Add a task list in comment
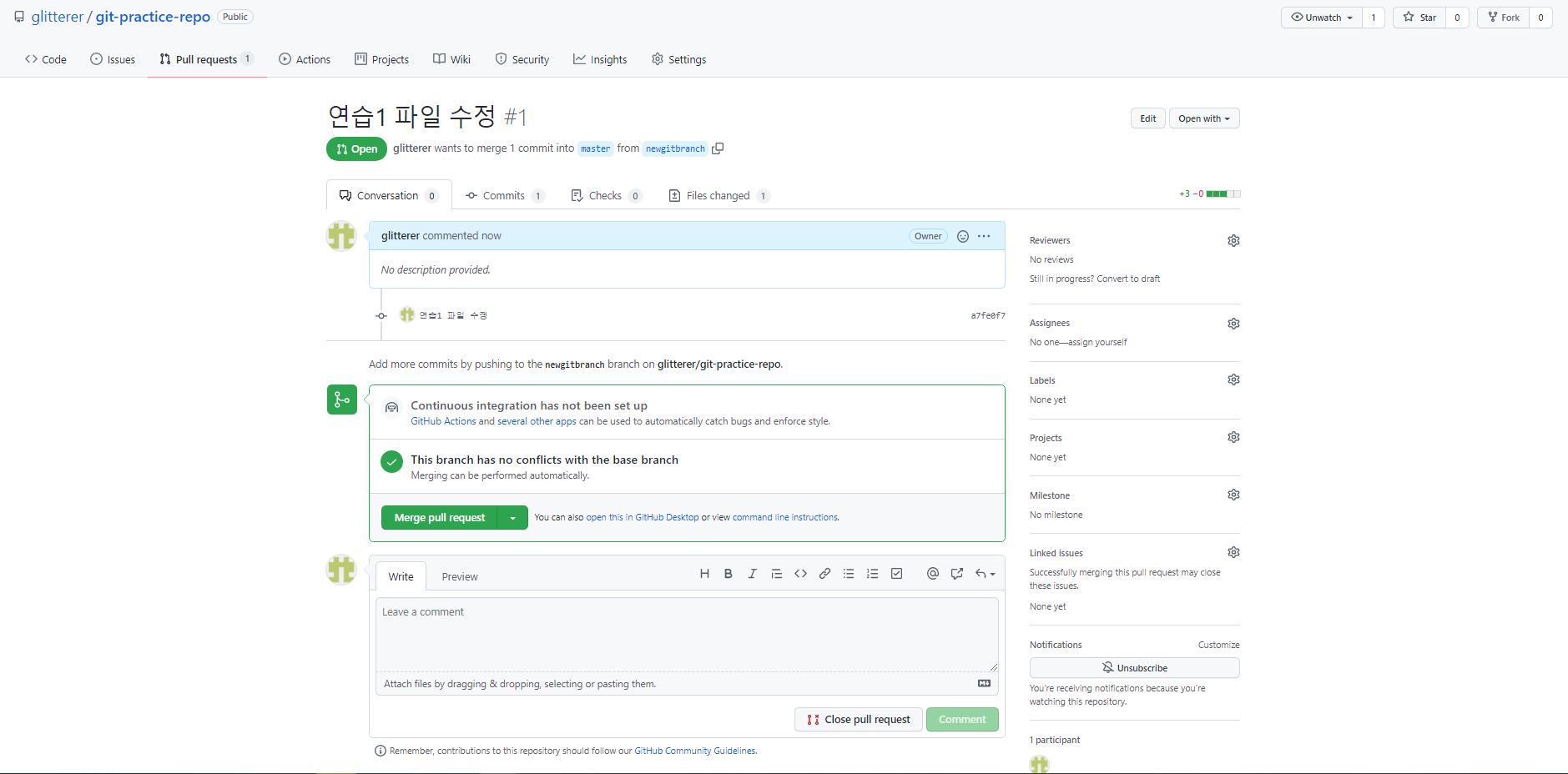Image resolution: width=1568 pixels, height=774 pixels. coord(896,574)
